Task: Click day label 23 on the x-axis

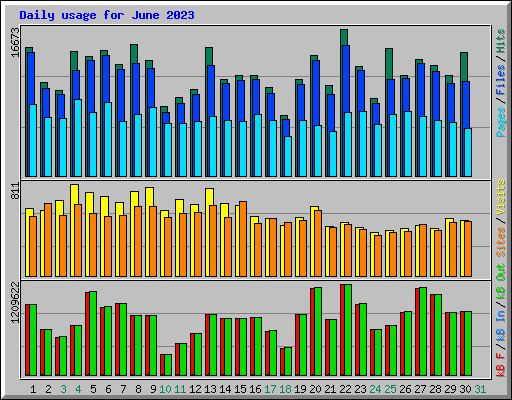Action: (360, 389)
